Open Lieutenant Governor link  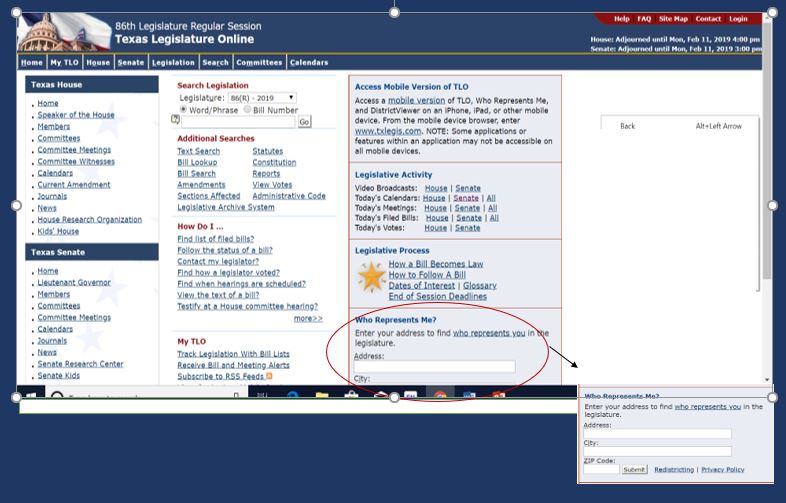click(x=74, y=282)
